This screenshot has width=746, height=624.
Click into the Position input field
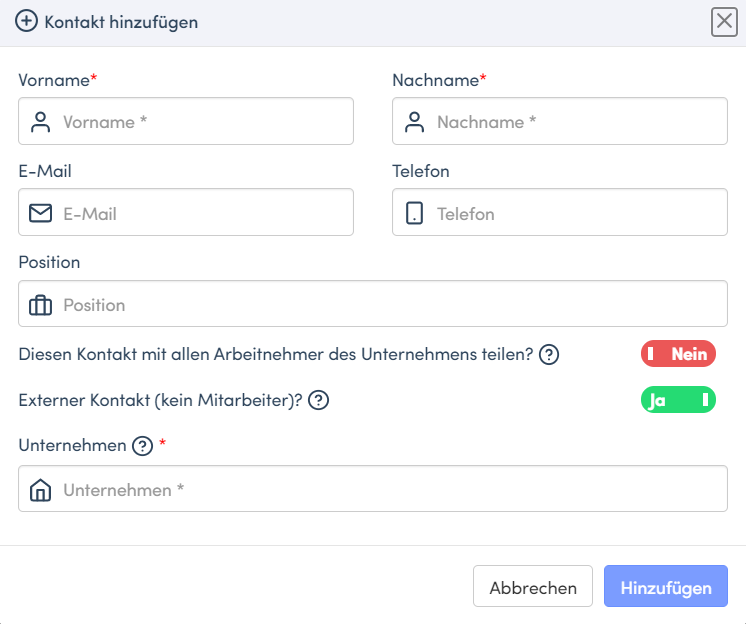click(373, 303)
